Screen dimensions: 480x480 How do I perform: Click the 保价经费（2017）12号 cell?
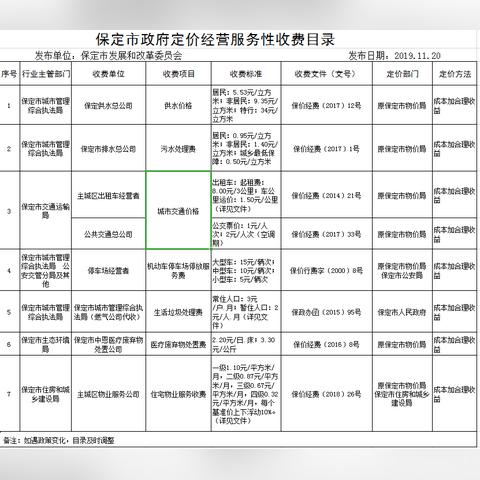pyautogui.click(x=326, y=105)
